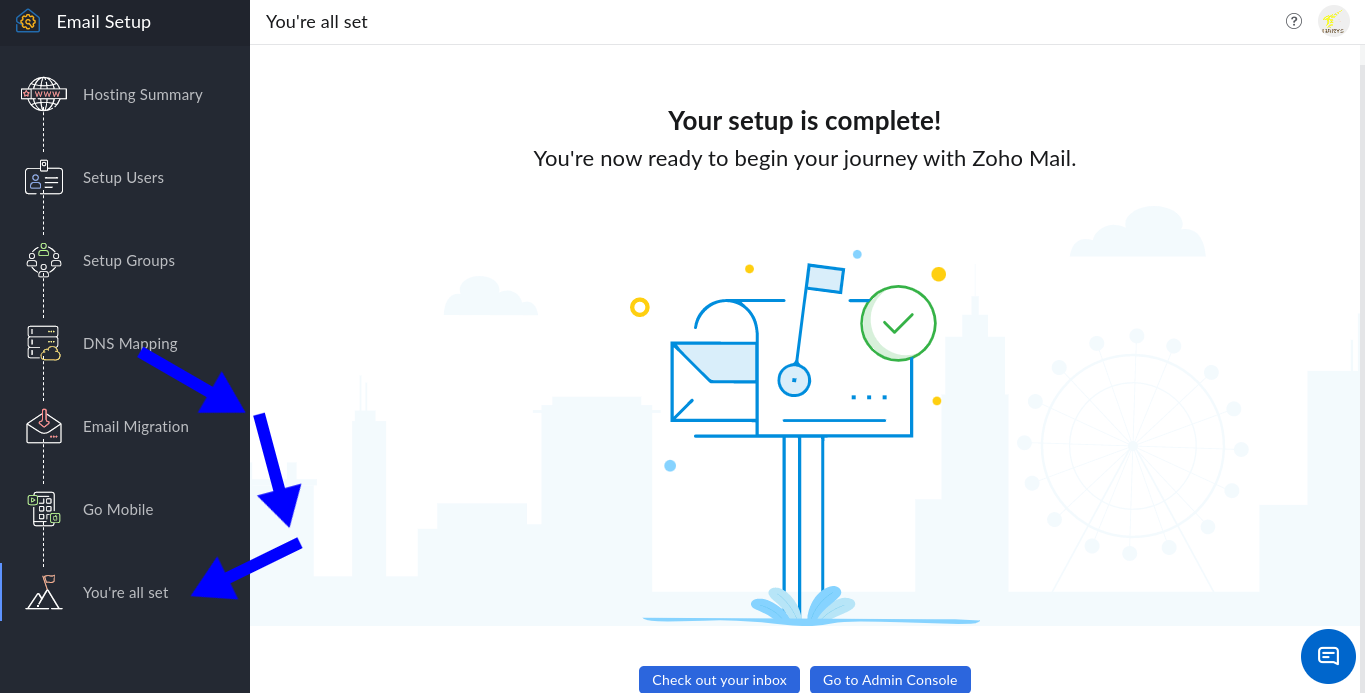Viewport: 1365px width, 693px height.
Task: Click the Setup Groups people icon
Action: point(43,261)
